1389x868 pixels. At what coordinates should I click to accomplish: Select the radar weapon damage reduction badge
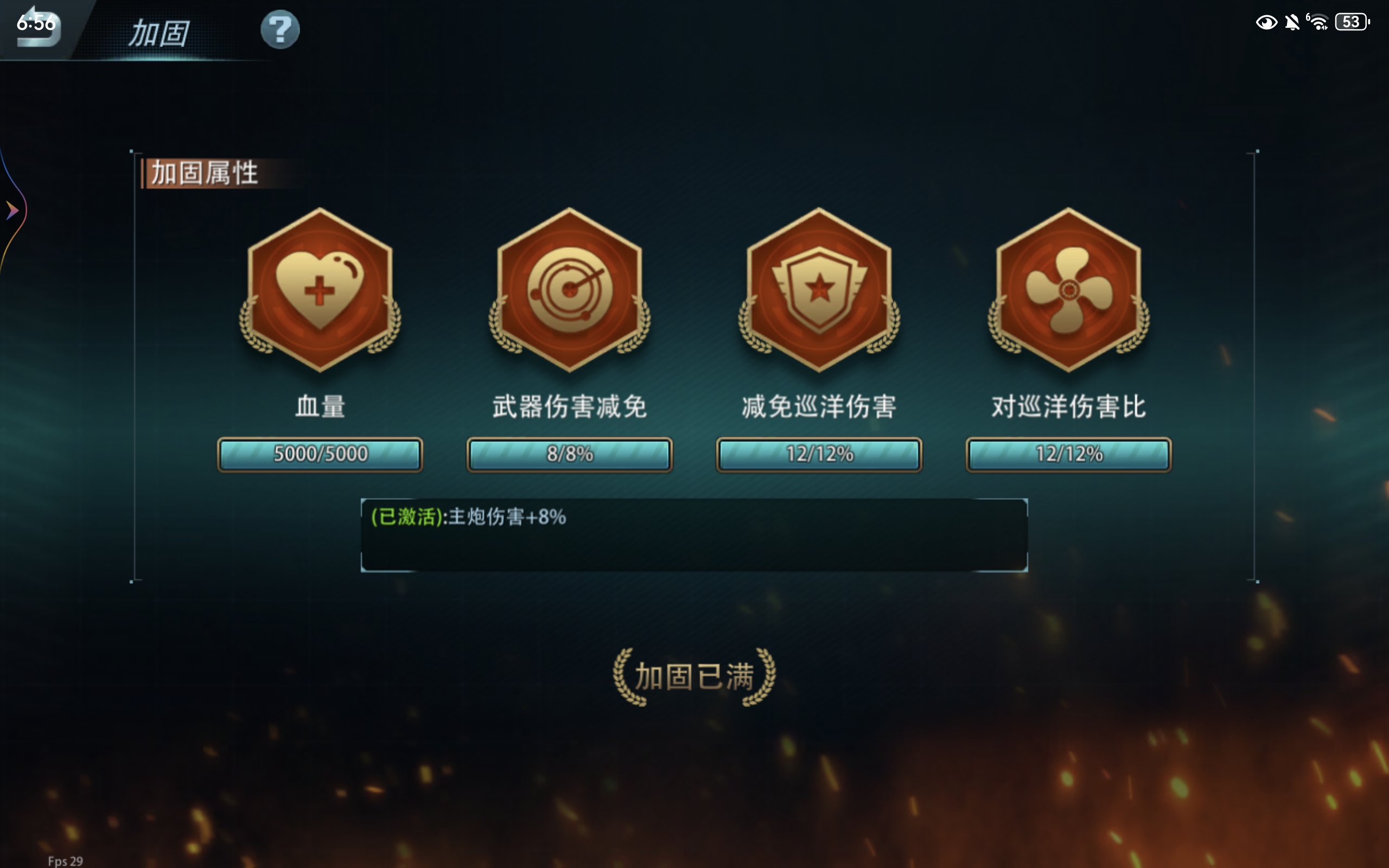pos(569,290)
